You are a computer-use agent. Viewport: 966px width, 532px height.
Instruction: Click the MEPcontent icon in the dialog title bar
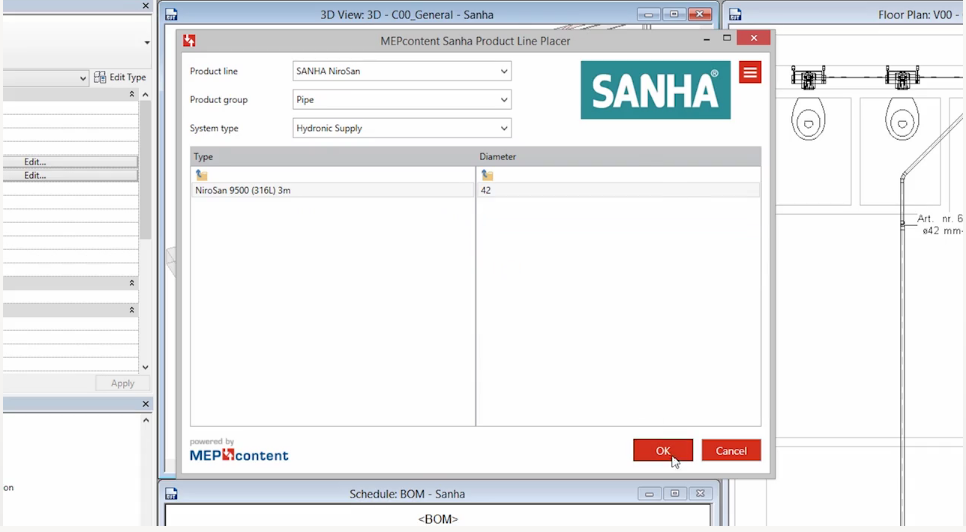coord(189,41)
